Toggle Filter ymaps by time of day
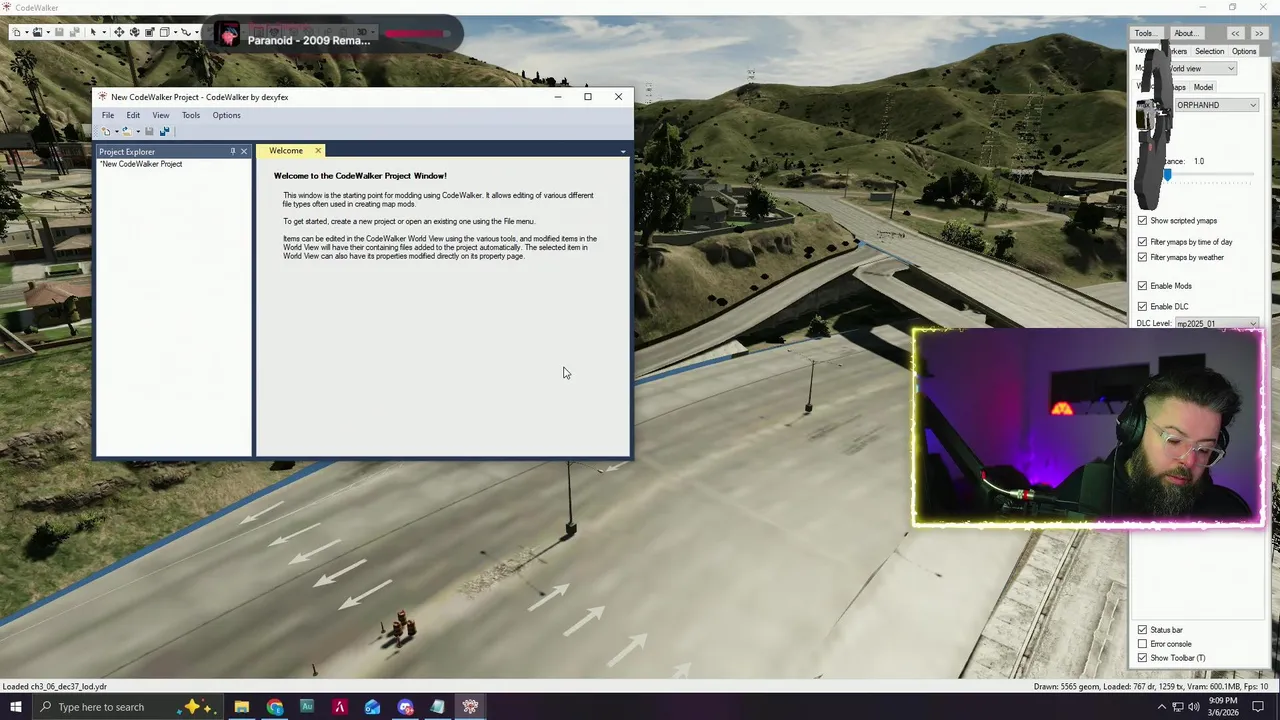The image size is (1280, 720). click(1142, 242)
